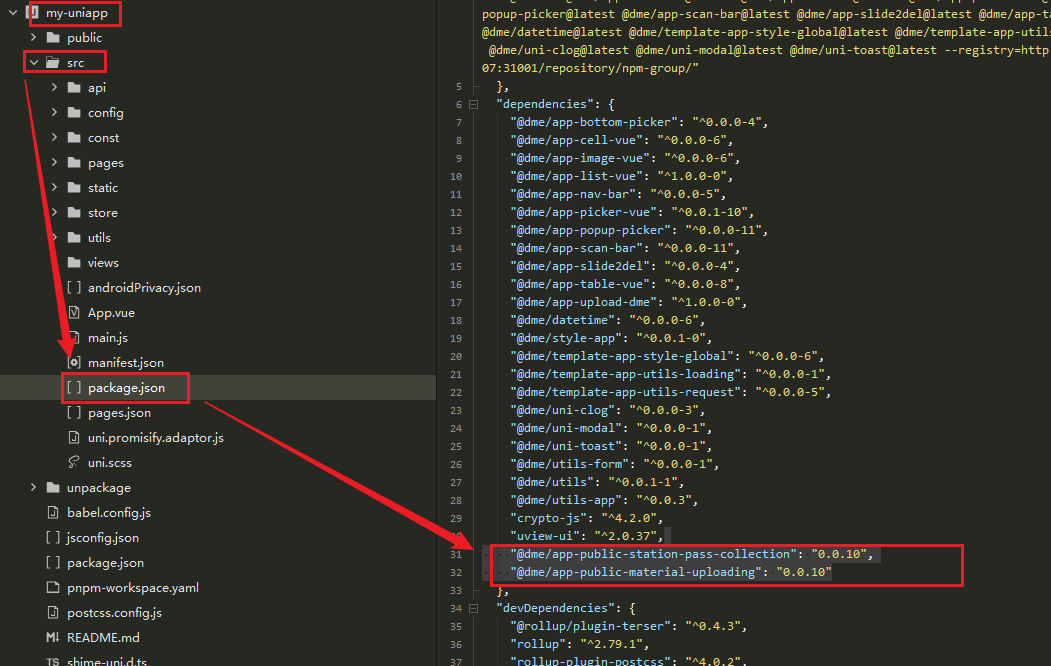The width and height of the screenshot is (1051, 666).
Task: Click the androidPrivacy.json bracket icon
Action: pyautogui.click(x=73, y=288)
